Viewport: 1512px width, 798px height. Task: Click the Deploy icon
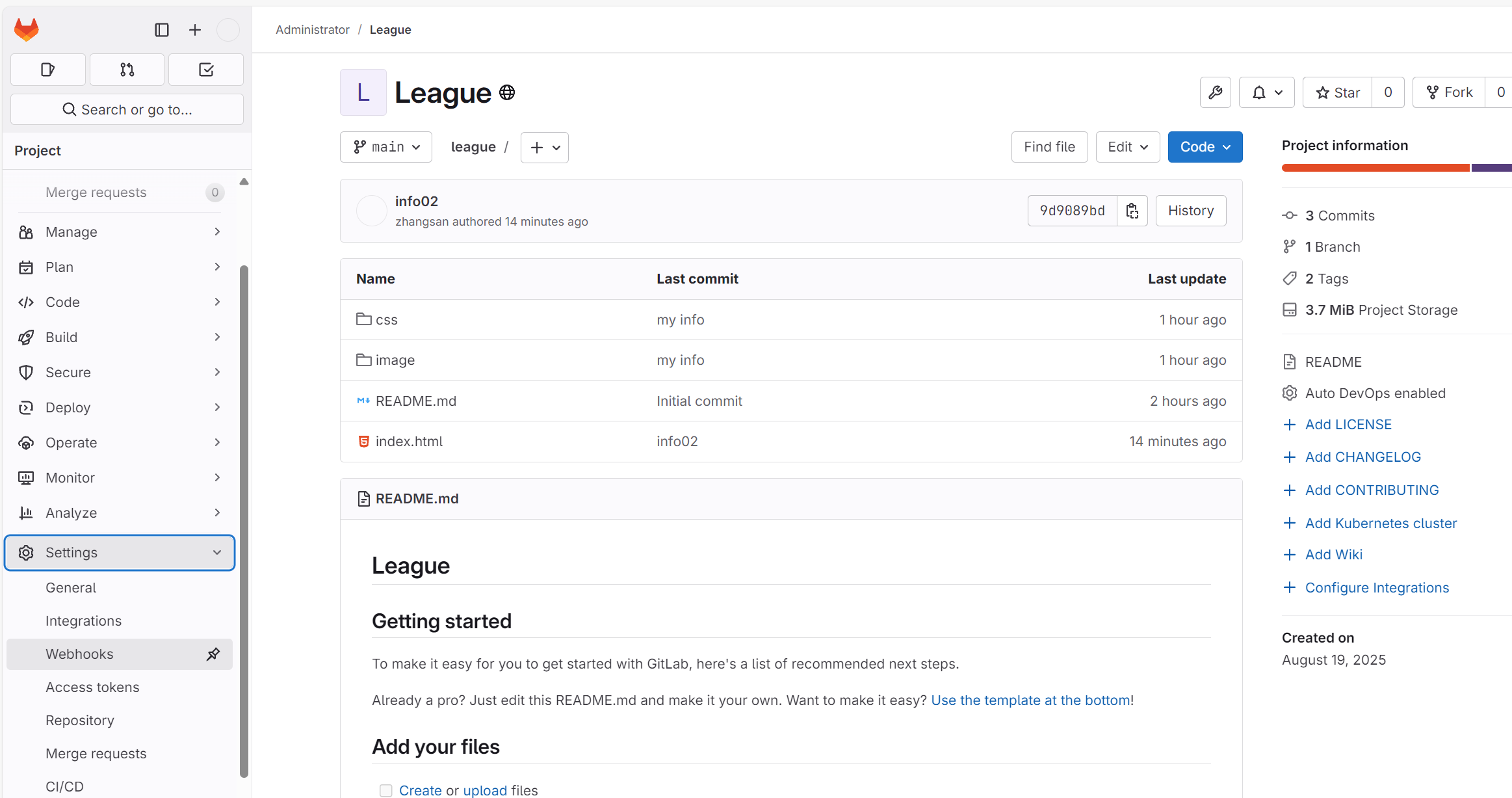point(26,408)
